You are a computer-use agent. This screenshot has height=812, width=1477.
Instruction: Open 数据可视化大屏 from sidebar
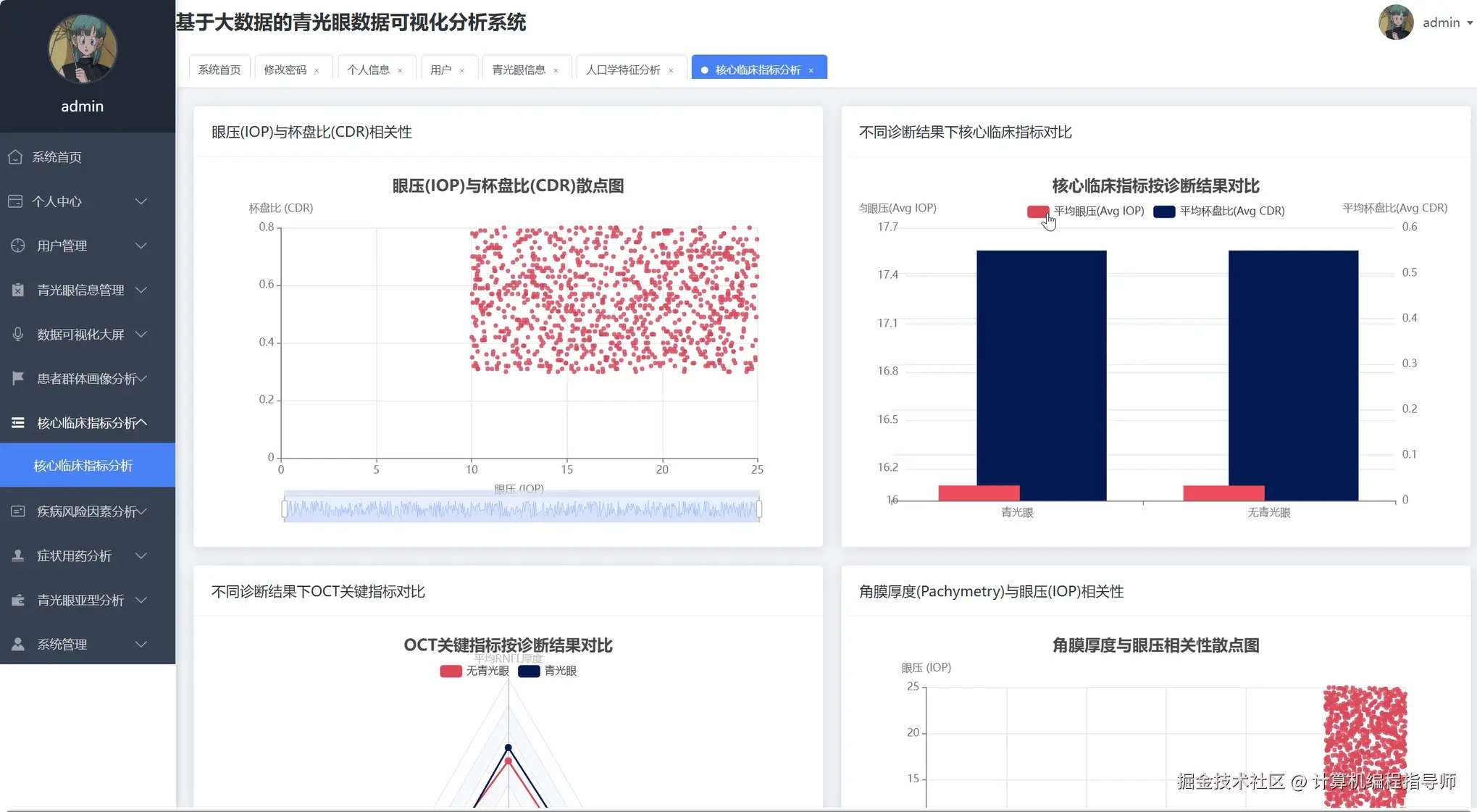[x=17, y=334]
